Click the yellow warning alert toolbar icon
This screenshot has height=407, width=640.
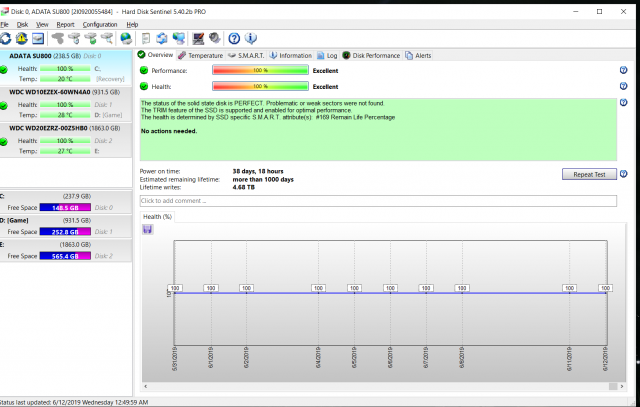pos(22,38)
